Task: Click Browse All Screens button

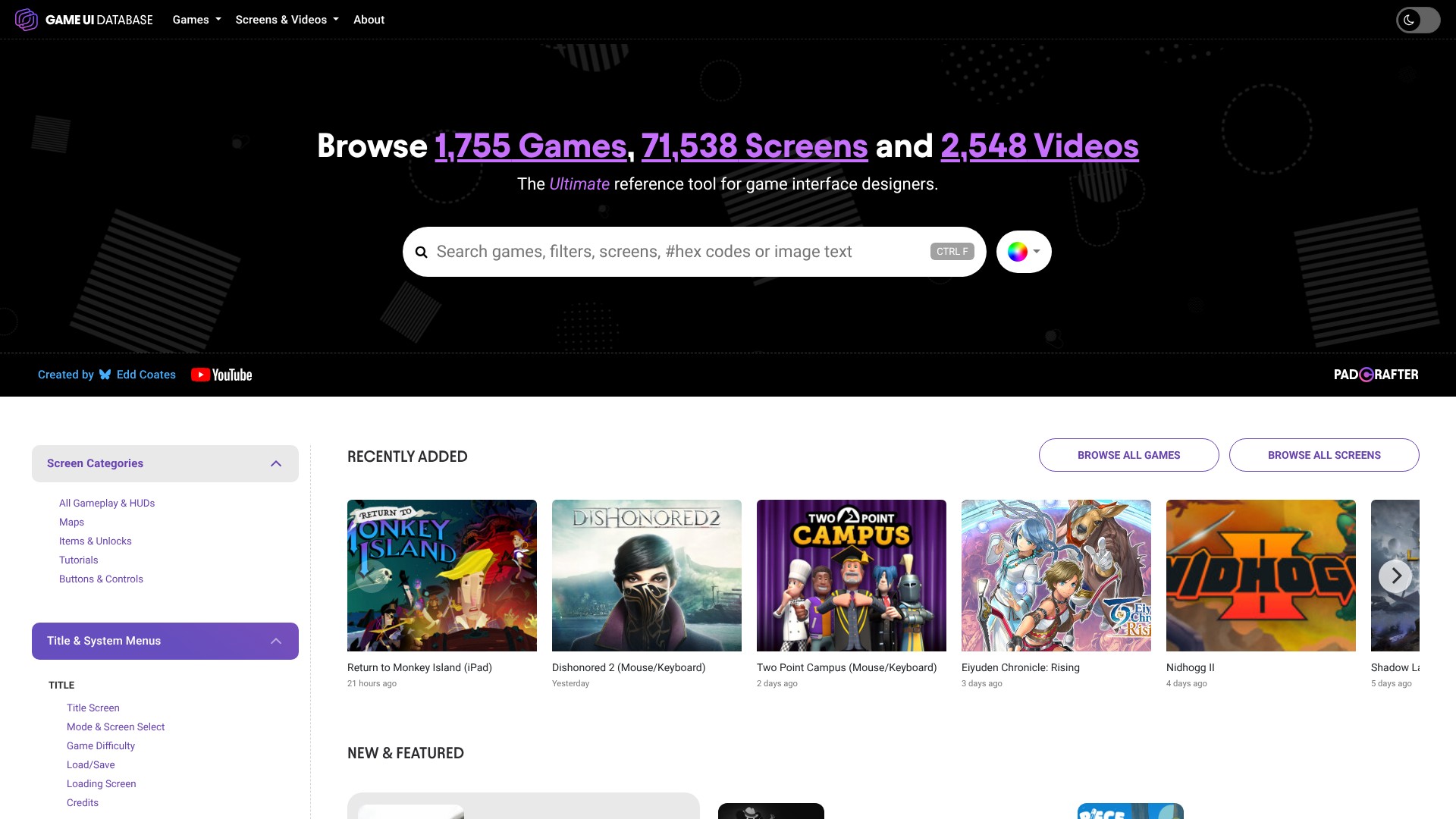Action: coord(1324,455)
